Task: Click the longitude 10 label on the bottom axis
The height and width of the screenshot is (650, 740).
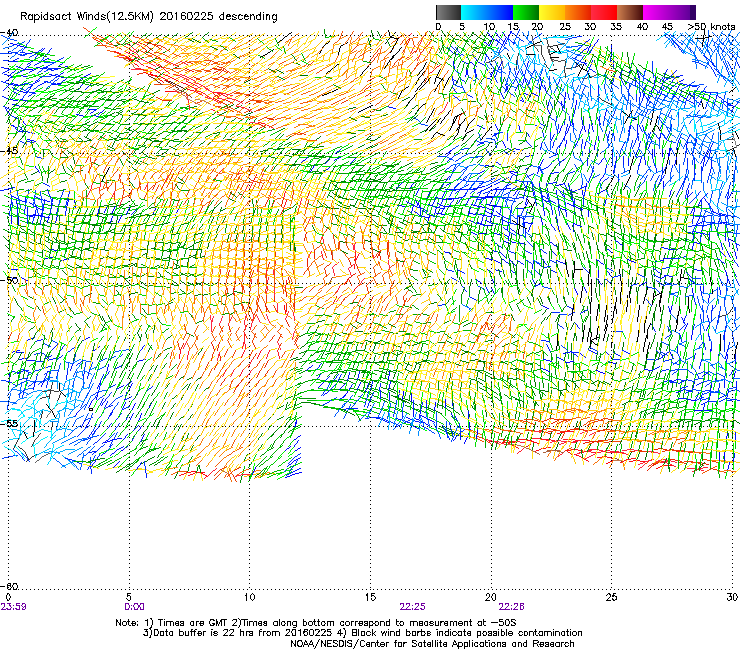Action: coord(249,597)
